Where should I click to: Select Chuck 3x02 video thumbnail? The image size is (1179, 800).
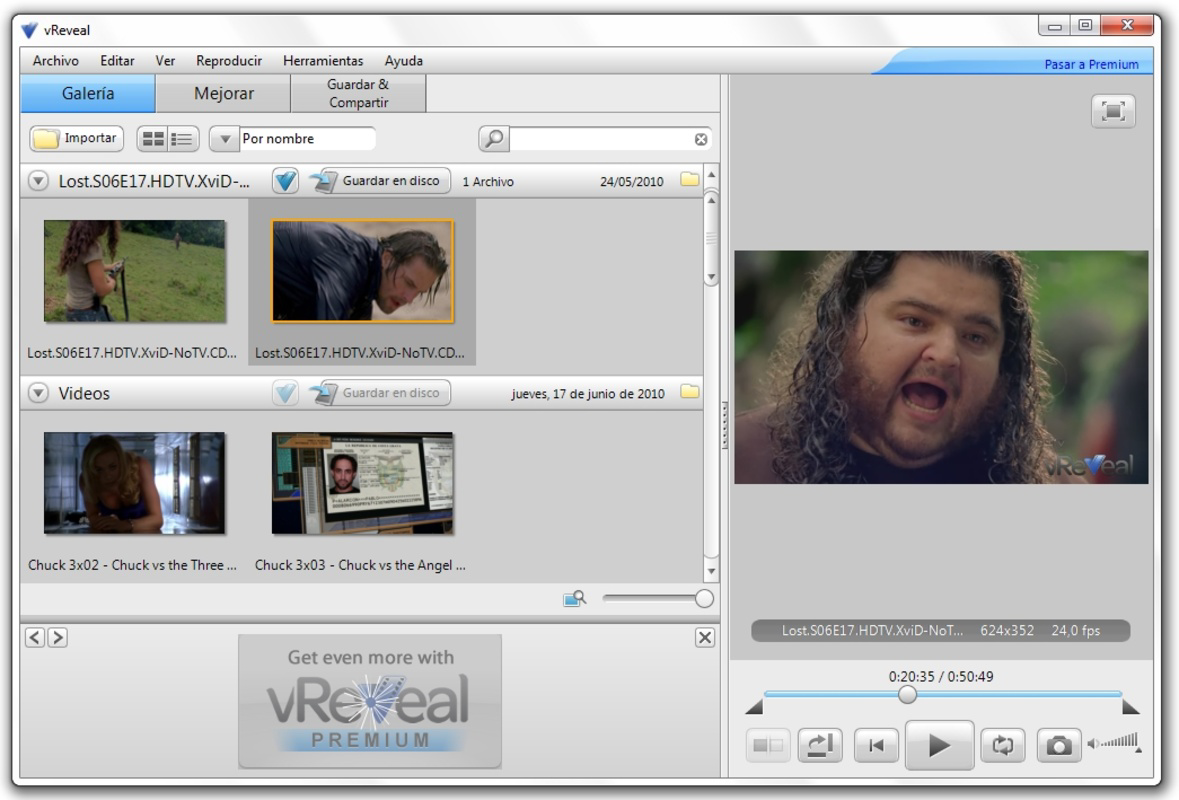(135, 483)
